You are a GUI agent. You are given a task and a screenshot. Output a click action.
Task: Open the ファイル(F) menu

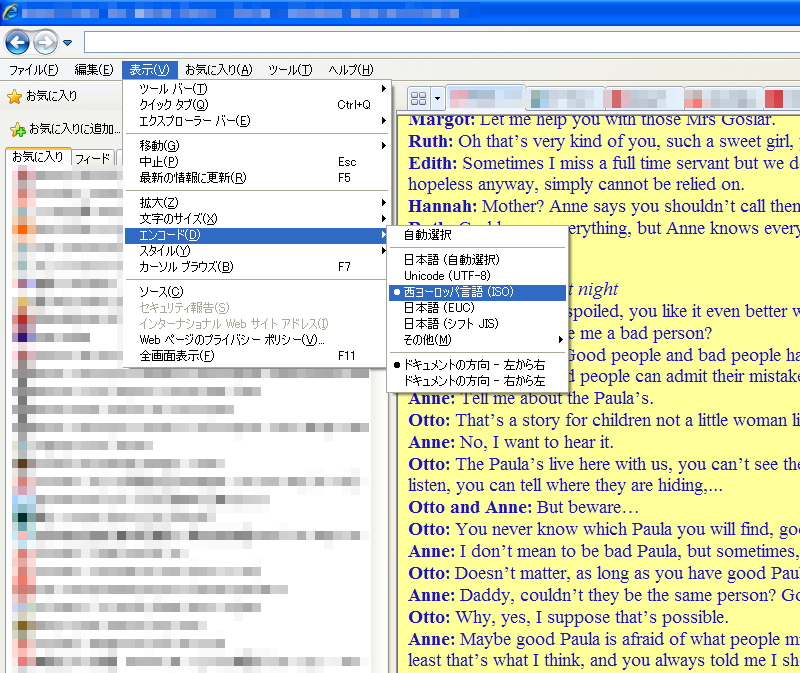point(33,70)
